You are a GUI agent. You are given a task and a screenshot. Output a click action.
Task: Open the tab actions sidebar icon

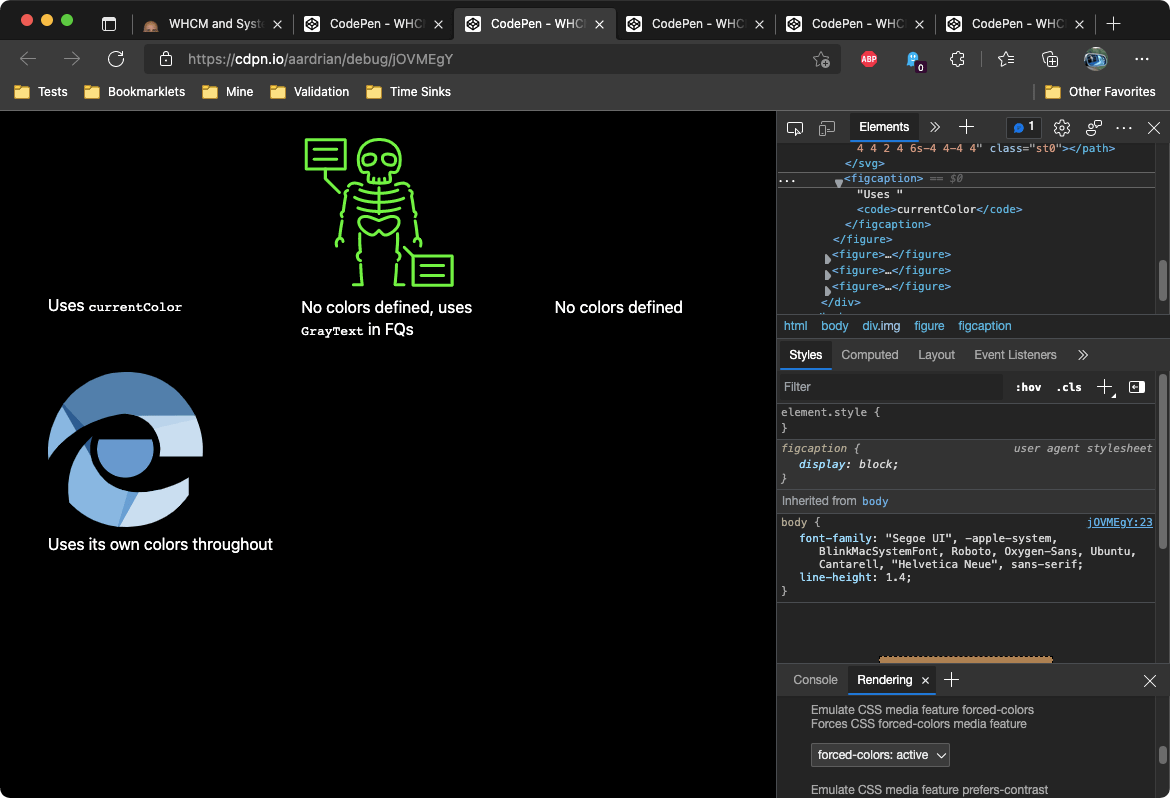pos(109,24)
